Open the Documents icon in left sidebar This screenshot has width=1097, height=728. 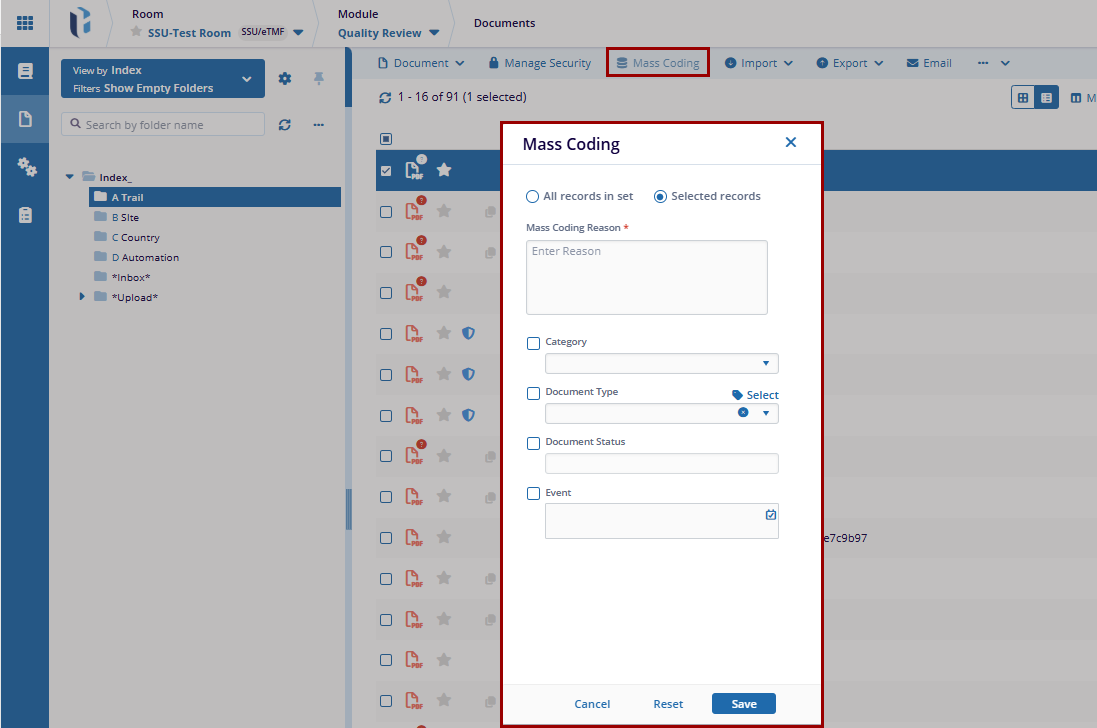(25, 120)
